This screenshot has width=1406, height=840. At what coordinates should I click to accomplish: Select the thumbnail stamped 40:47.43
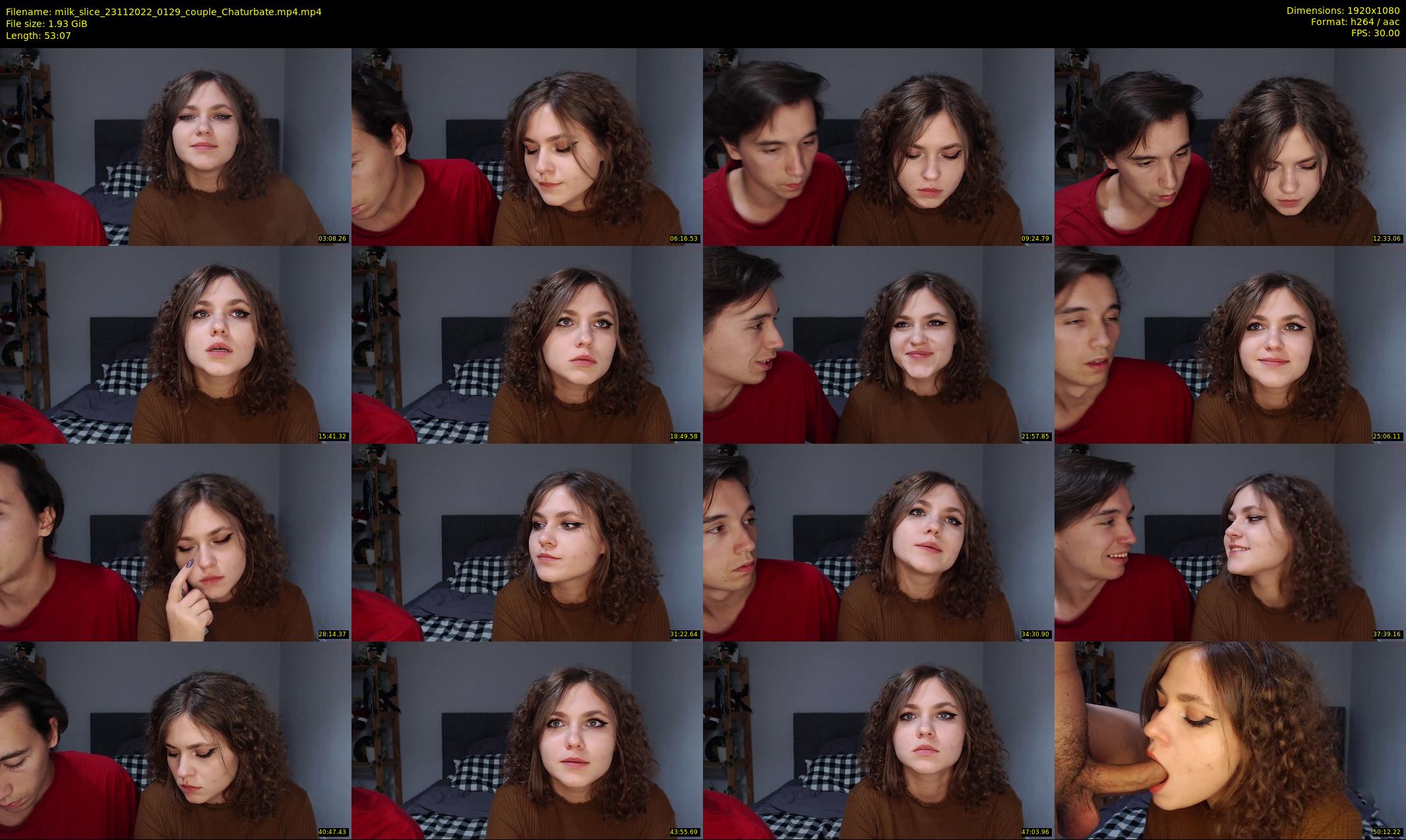[x=175, y=740]
